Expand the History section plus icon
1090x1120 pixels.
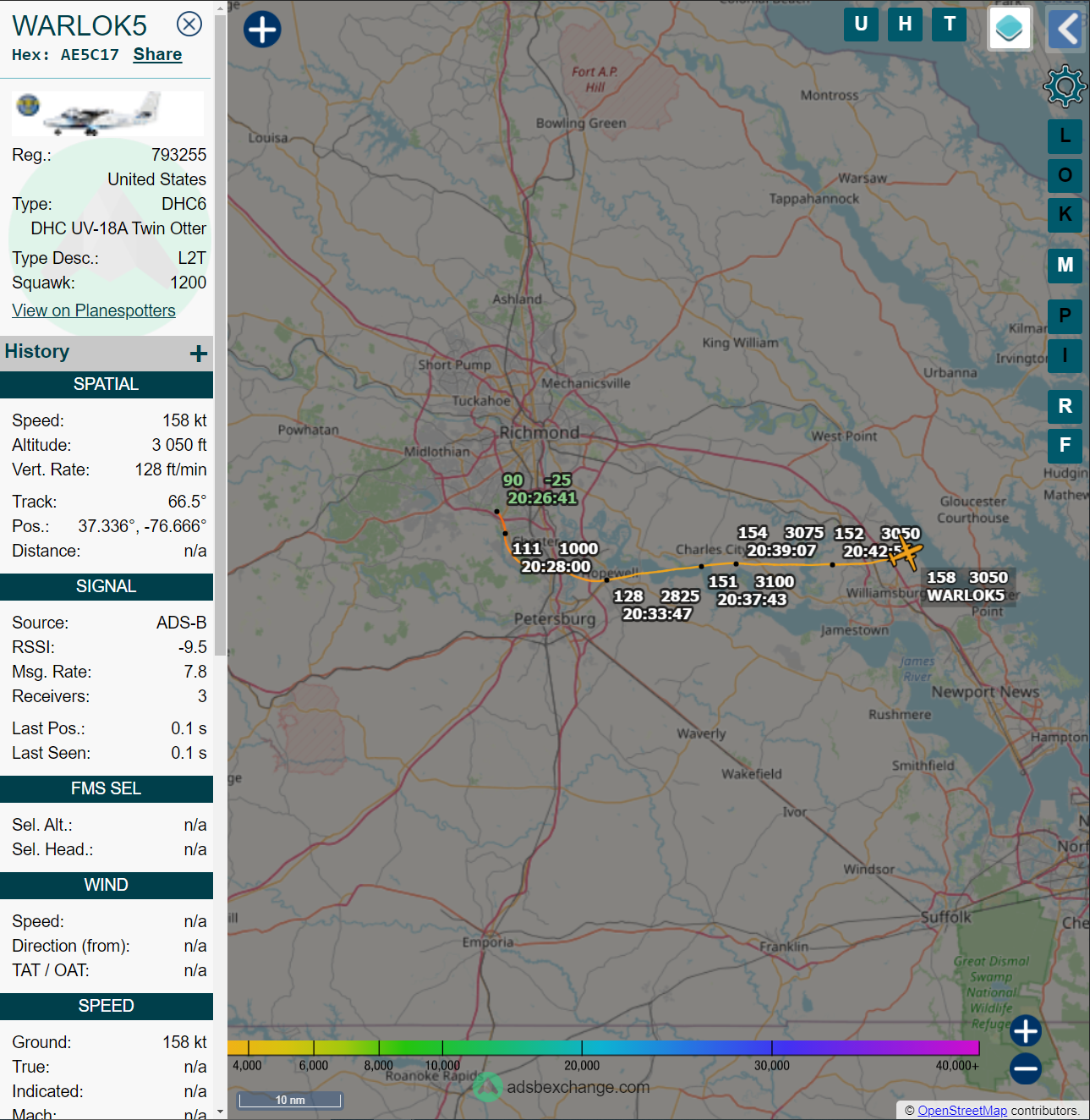pos(199,354)
